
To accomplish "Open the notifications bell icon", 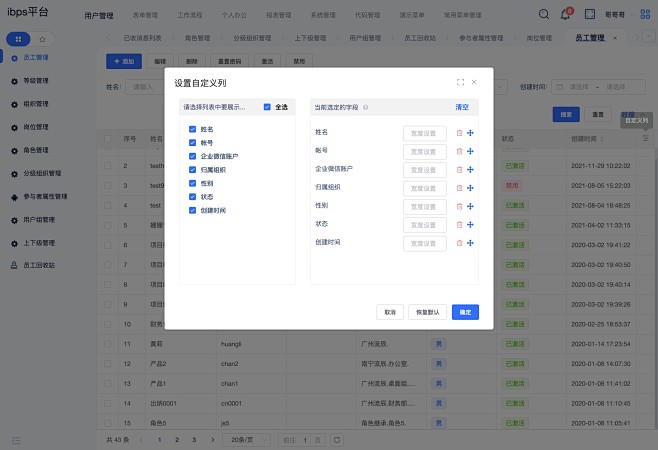I will (x=565, y=14).
